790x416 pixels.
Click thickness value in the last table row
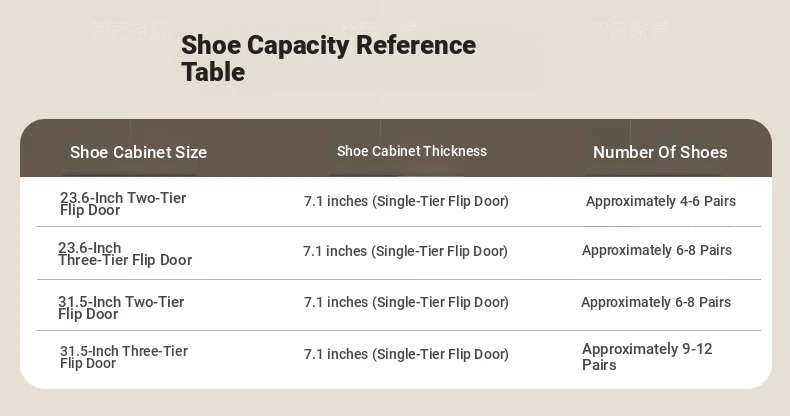[406, 354]
